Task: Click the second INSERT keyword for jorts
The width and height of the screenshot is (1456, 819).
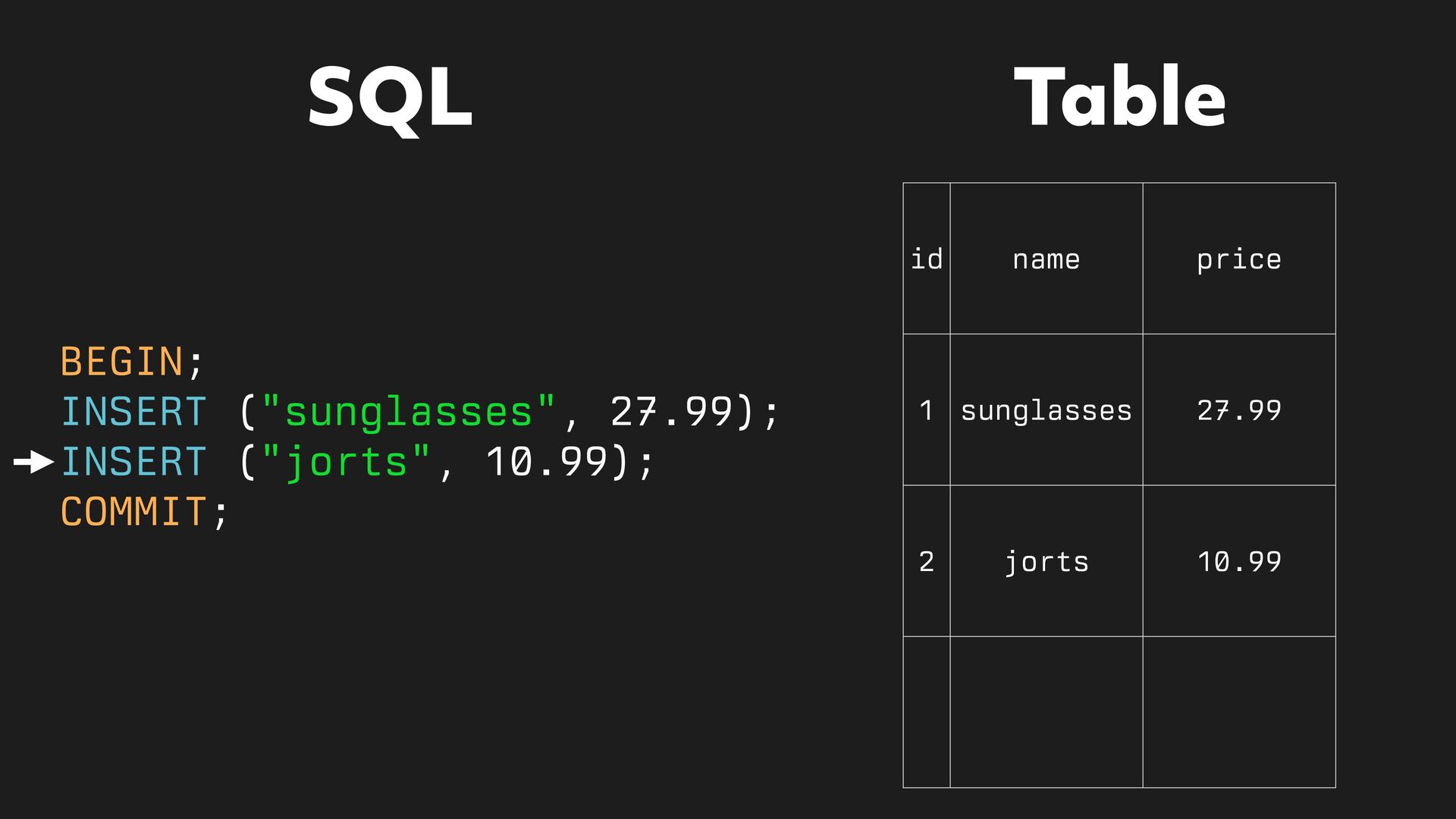Action: tap(133, 462)
